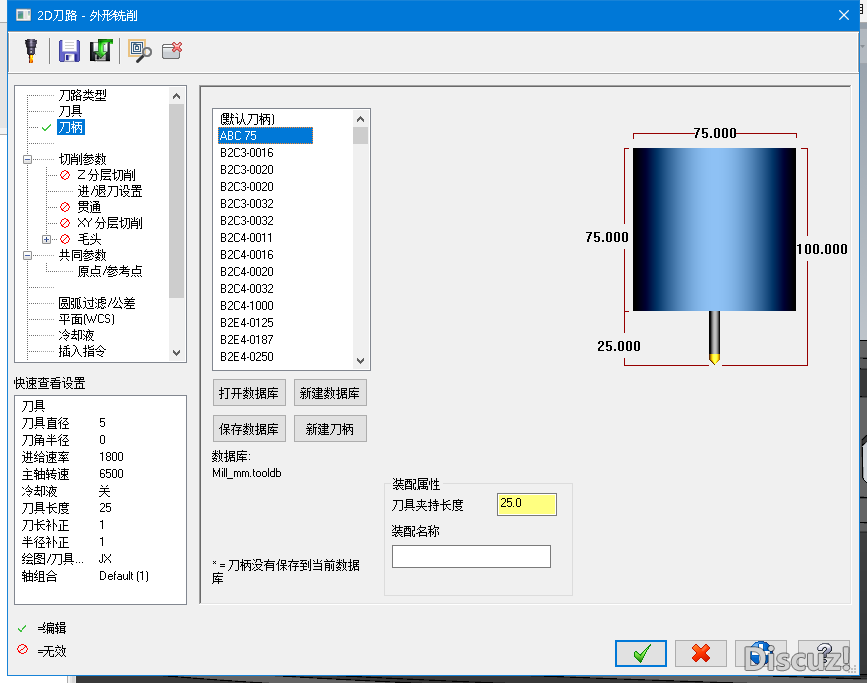Viewport: 867px width, 683px height.
Task: Click the red X cancel button
Action: tap(701, 654)
